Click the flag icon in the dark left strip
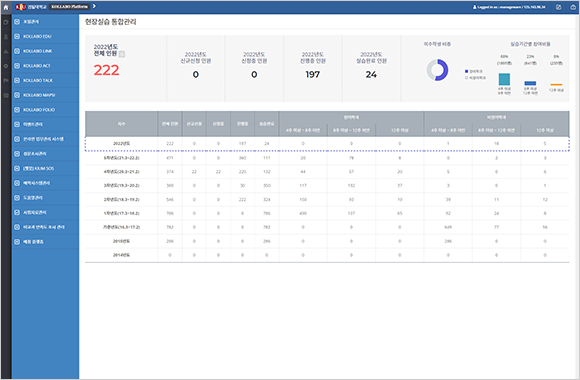This screenshot has width=580, height=380. (x=6, y=81)
